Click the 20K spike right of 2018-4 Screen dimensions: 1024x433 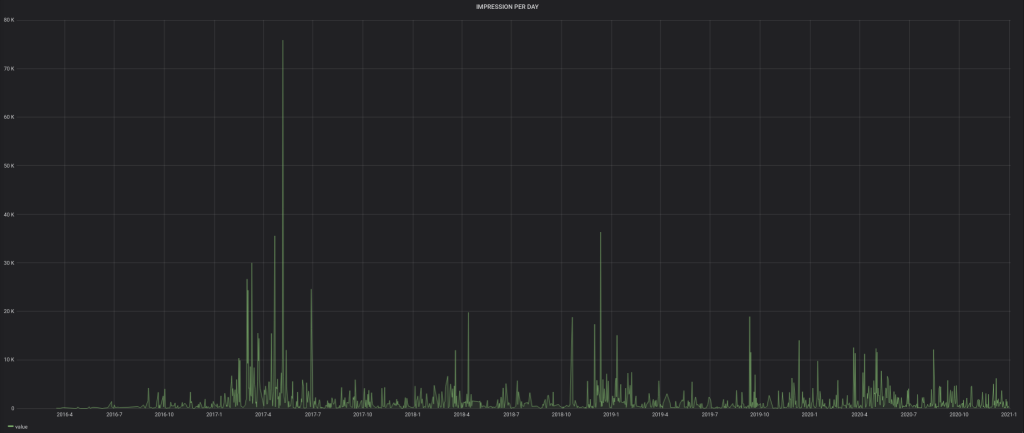coord(468,314)
